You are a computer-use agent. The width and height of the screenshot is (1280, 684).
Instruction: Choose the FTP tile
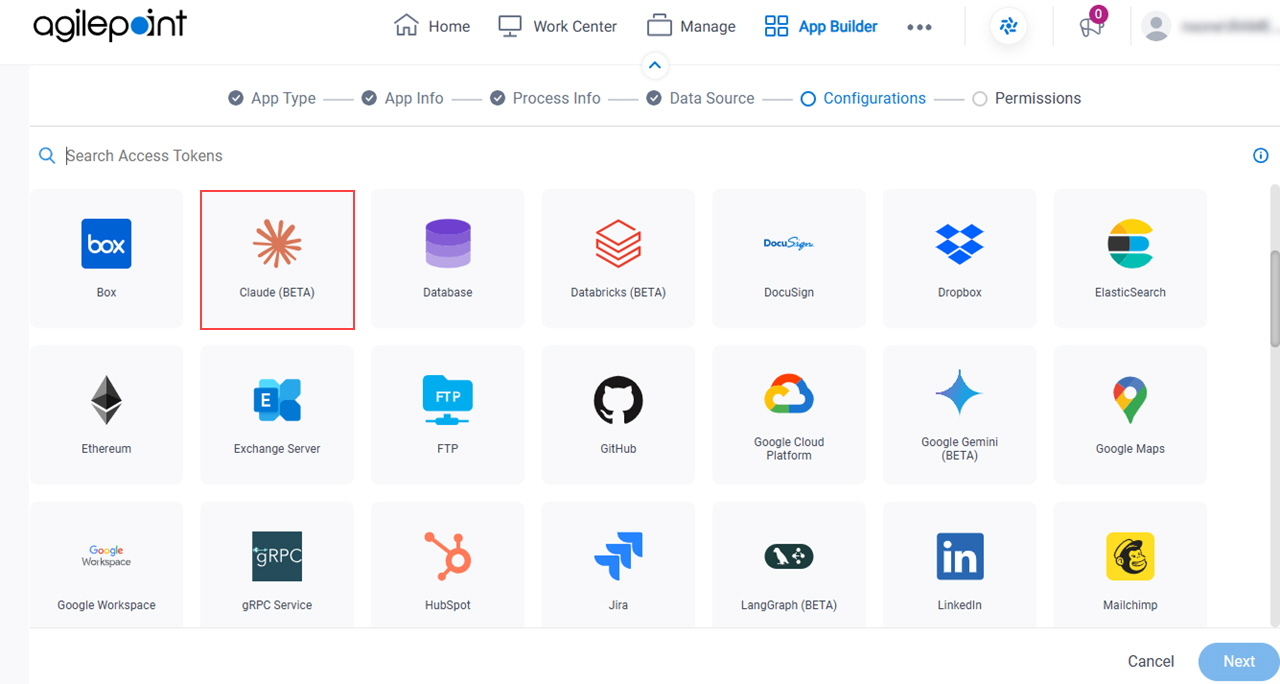point(448,415)
